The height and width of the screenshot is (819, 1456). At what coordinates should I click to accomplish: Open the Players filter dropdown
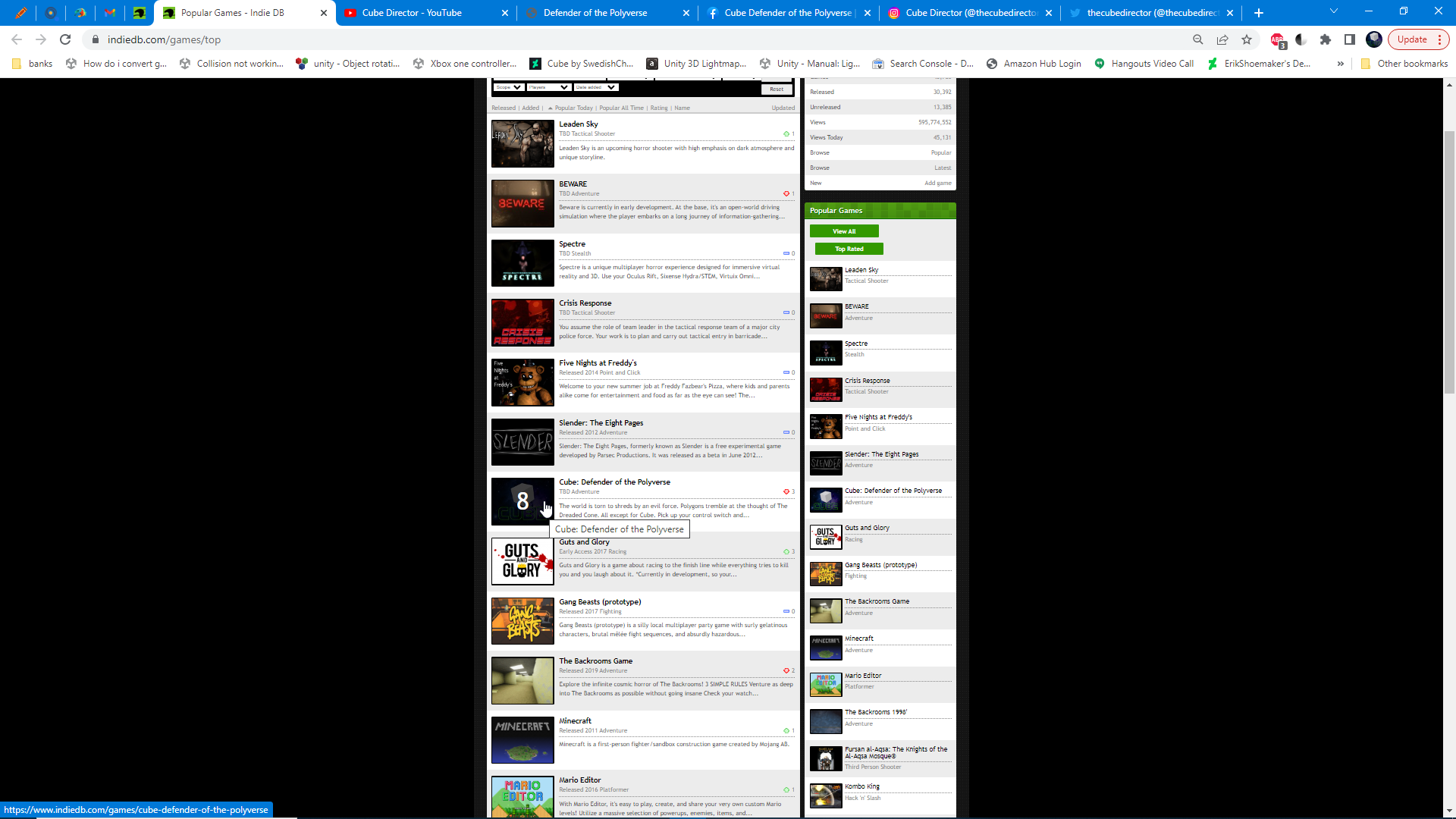tap(548, 87)
